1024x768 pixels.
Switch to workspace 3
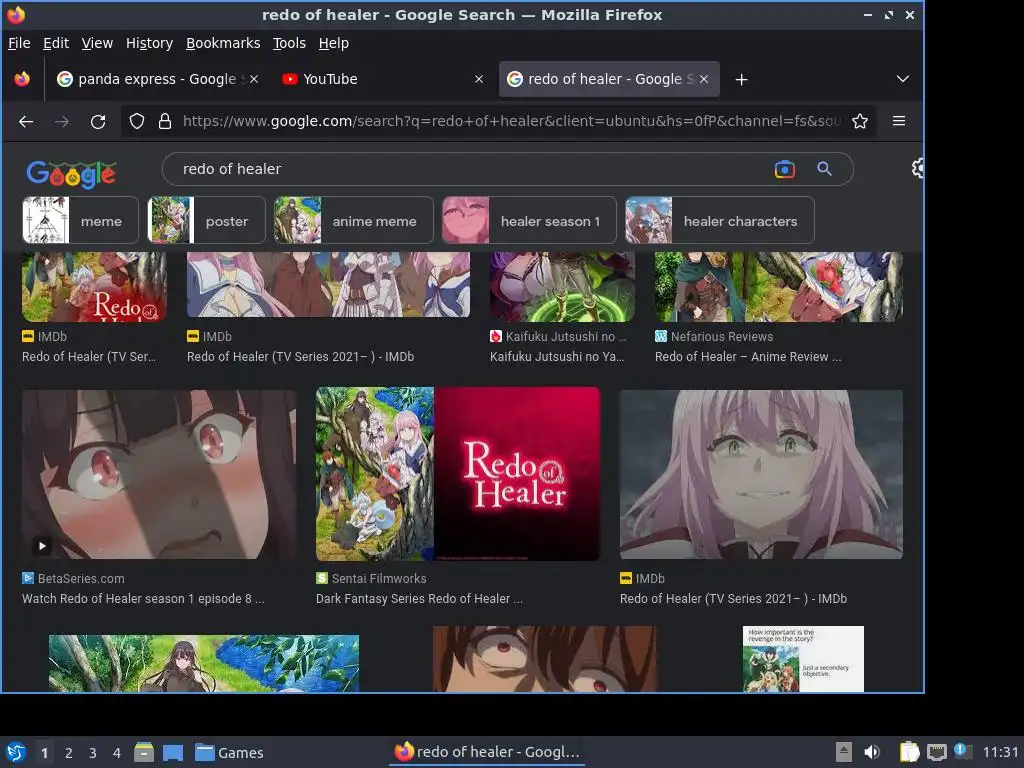click(93, 753)
